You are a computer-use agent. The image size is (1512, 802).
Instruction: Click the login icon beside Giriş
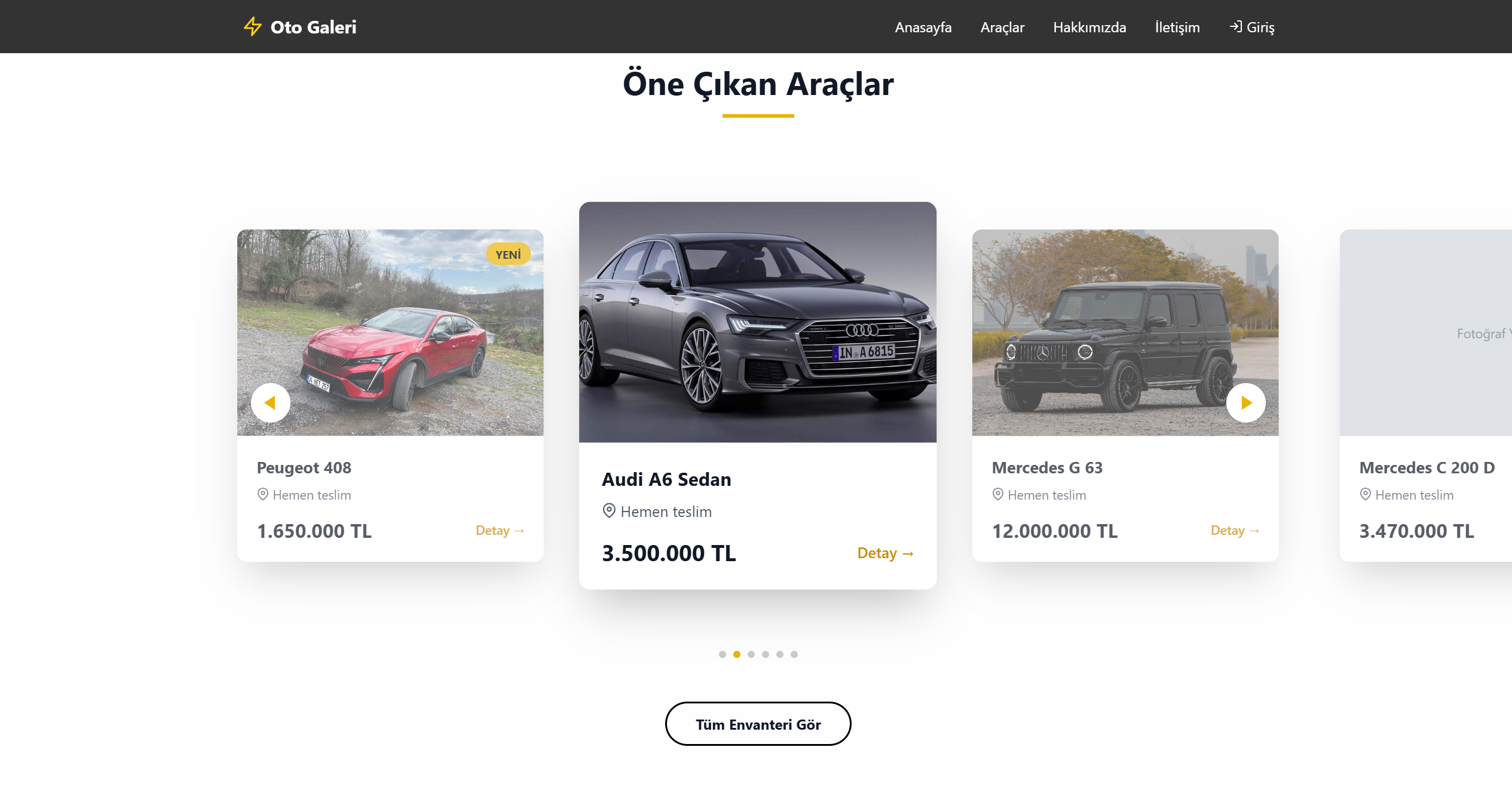1236,27
